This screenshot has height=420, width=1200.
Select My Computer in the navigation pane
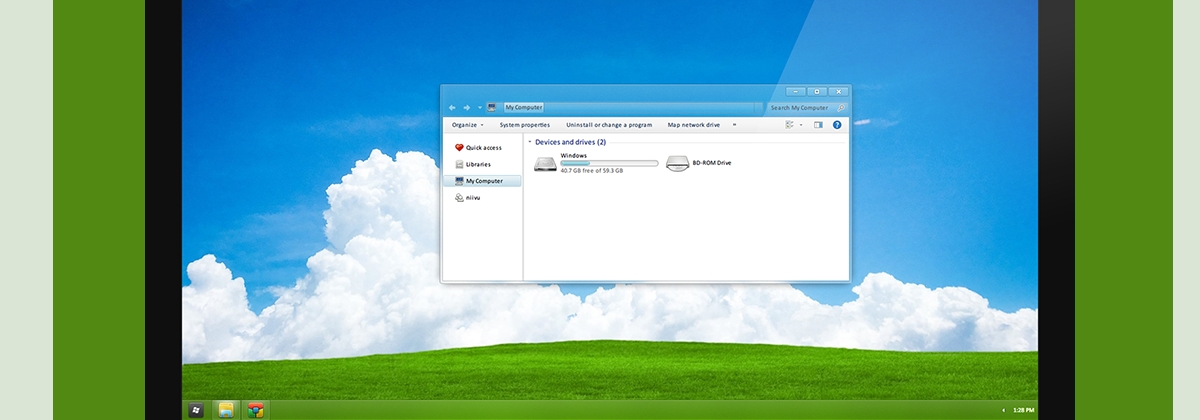(x=482, y=181)
